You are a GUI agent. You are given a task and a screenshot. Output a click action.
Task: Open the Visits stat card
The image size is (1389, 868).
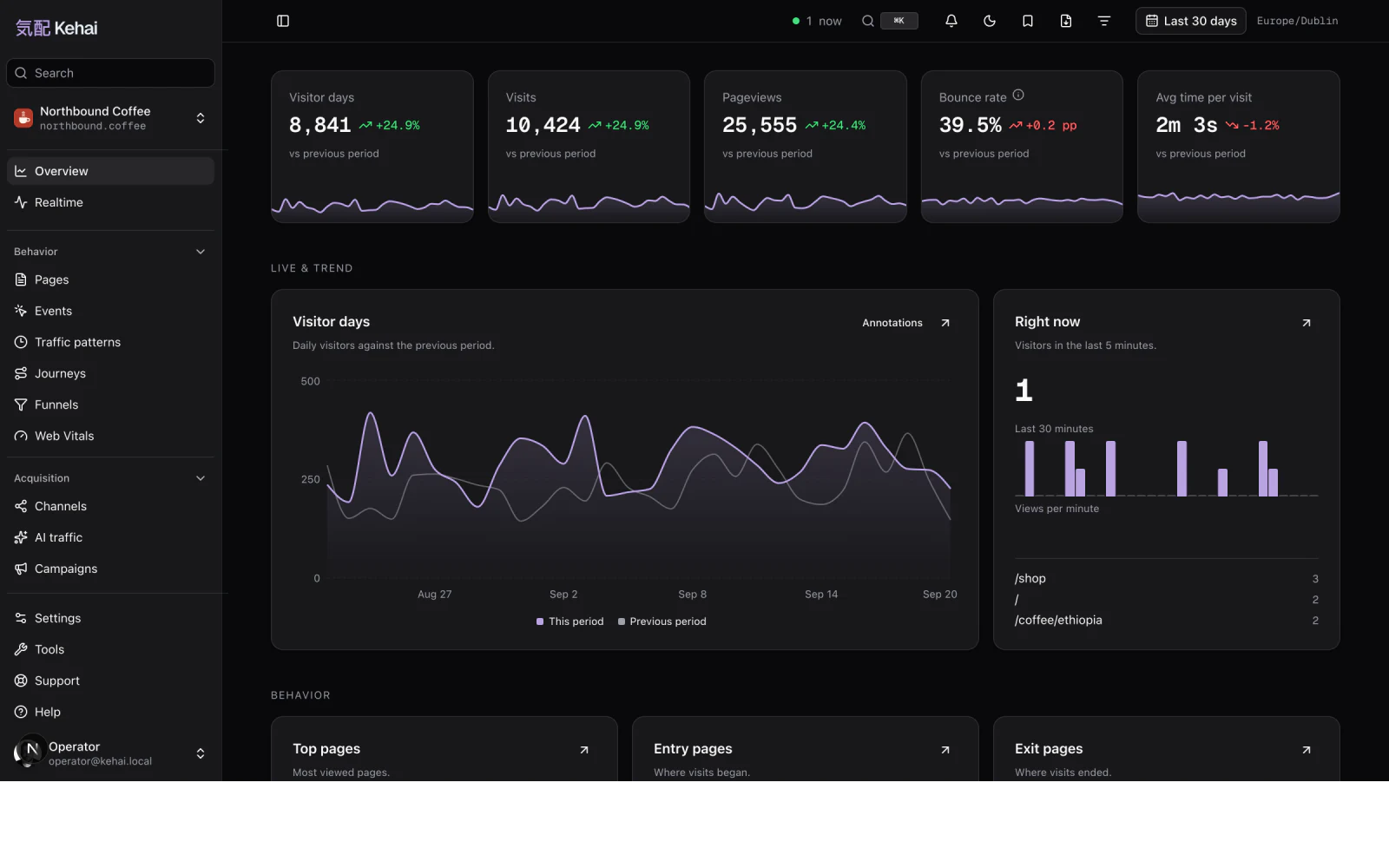pyautogui.click(x=589, y=147)
